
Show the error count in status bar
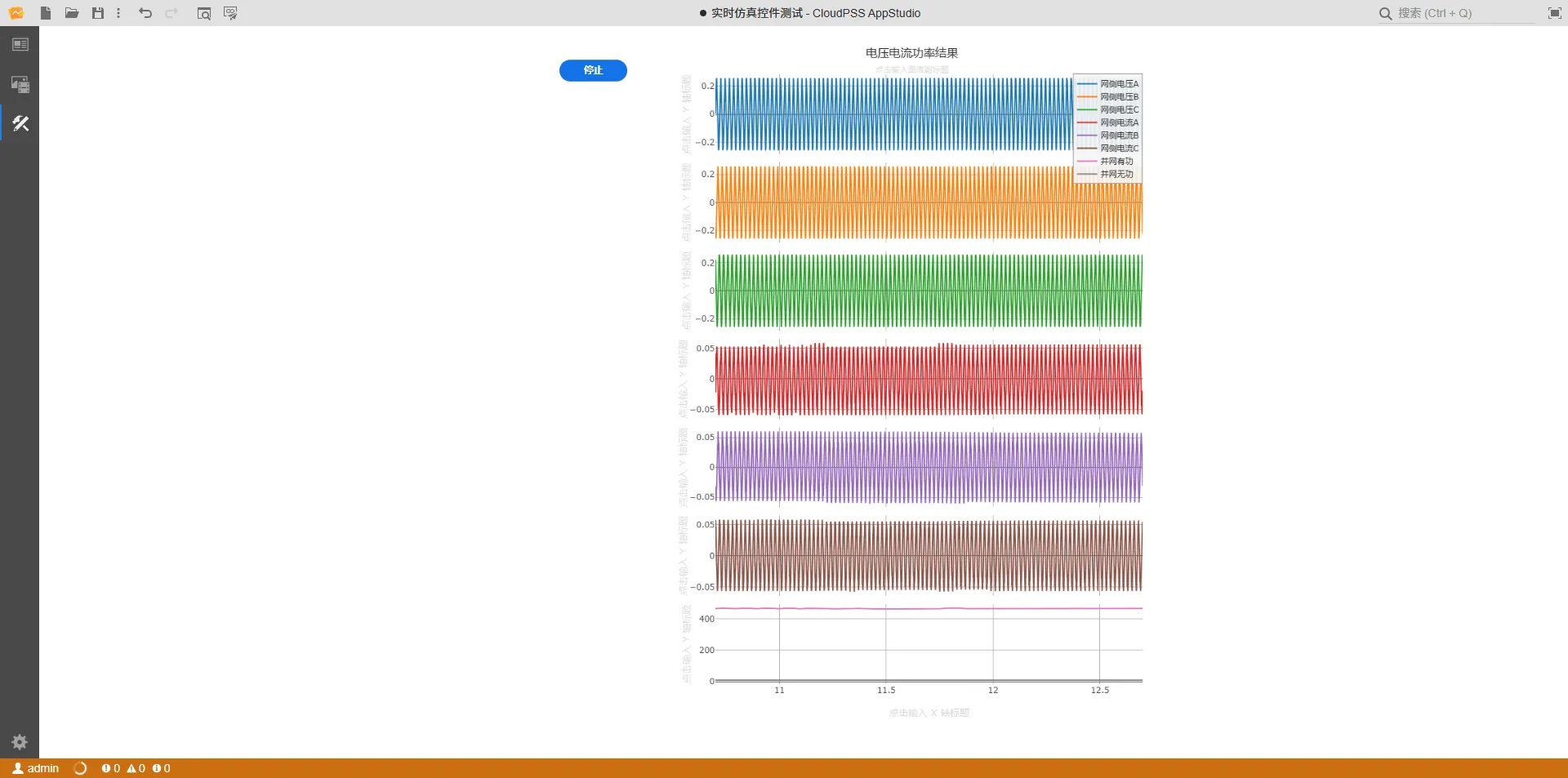[111, 768]
